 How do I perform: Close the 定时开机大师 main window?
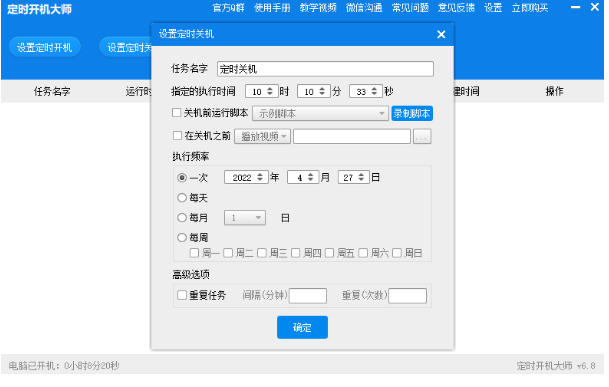(595, 7)
